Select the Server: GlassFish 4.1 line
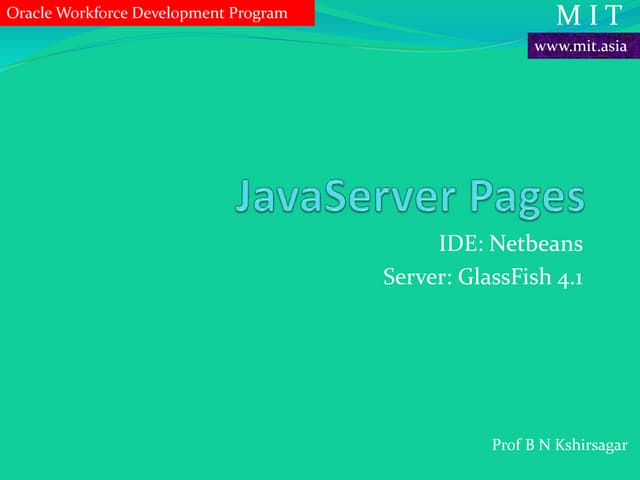The height and width of the screenshot is (480, 640). [482, 276]
